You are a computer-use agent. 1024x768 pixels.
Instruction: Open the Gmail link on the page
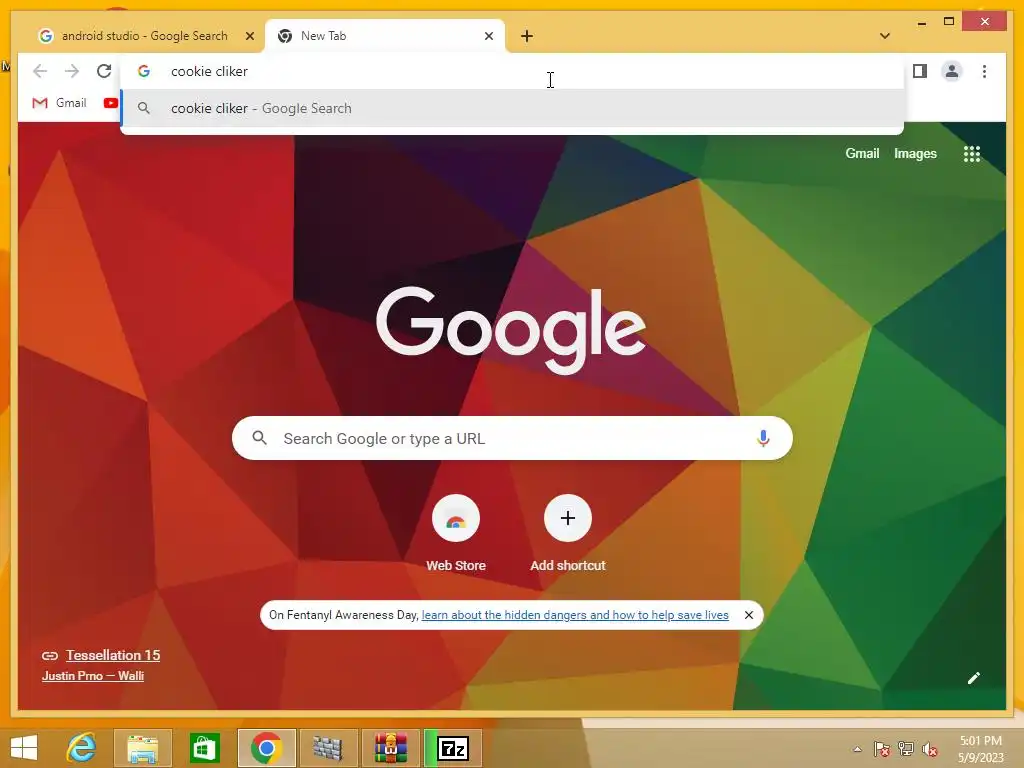(x=862, y=153)
